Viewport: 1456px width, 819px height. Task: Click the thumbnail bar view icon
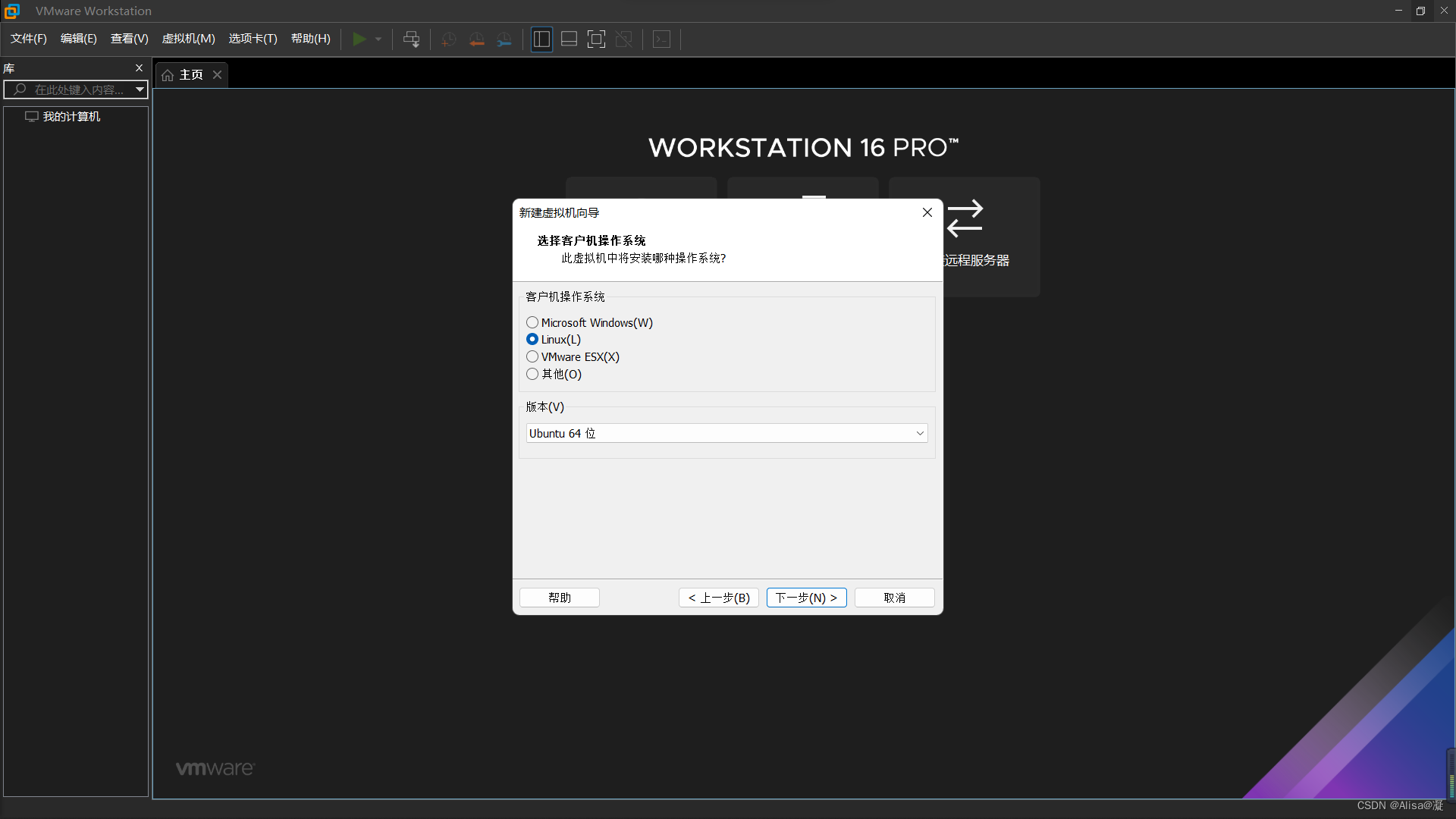coord(569,39)
